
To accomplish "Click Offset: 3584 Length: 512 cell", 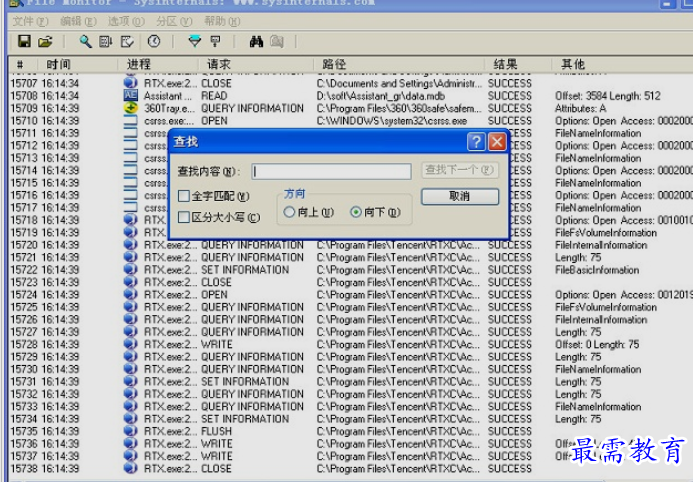I will [608, 96].
